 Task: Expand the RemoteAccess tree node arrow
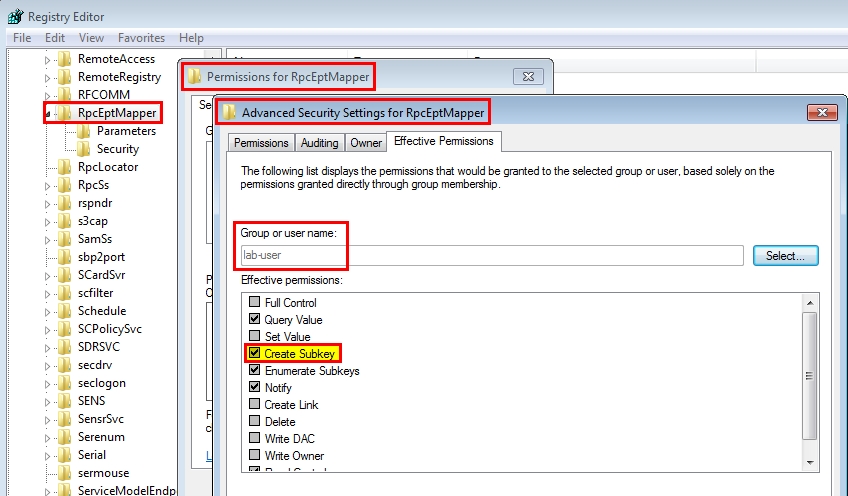(47, 59)
